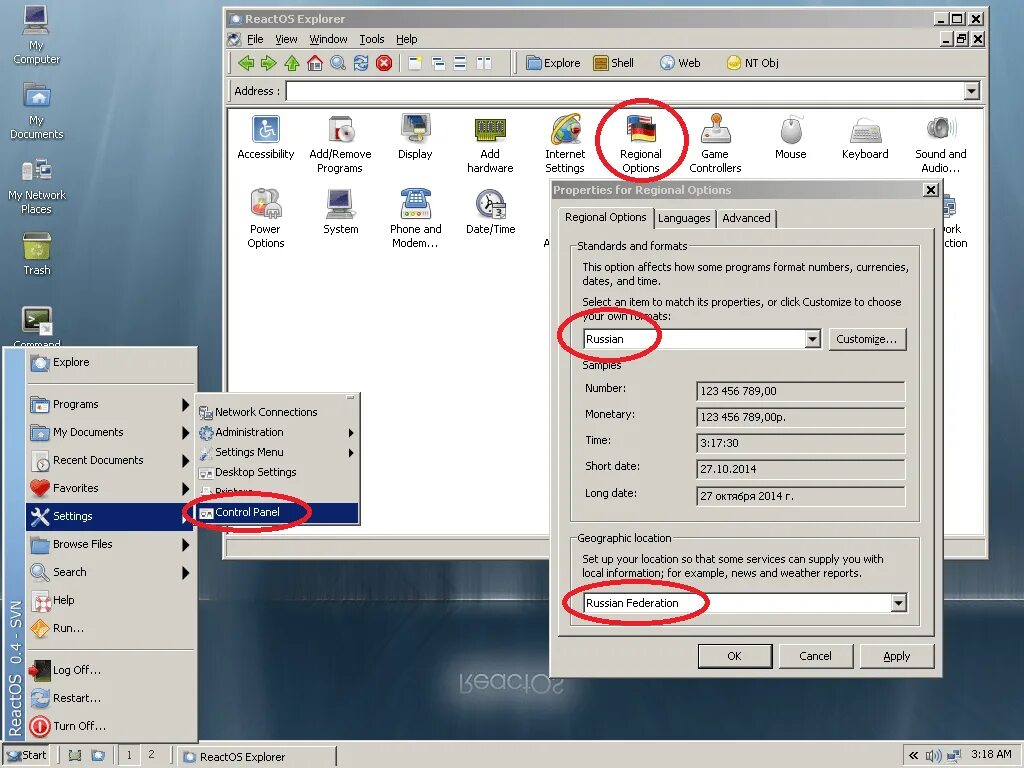Viewport: 1024px width, 768px height.
Task: Open My Network Places desktop icon
Action: tap(37, 187)
